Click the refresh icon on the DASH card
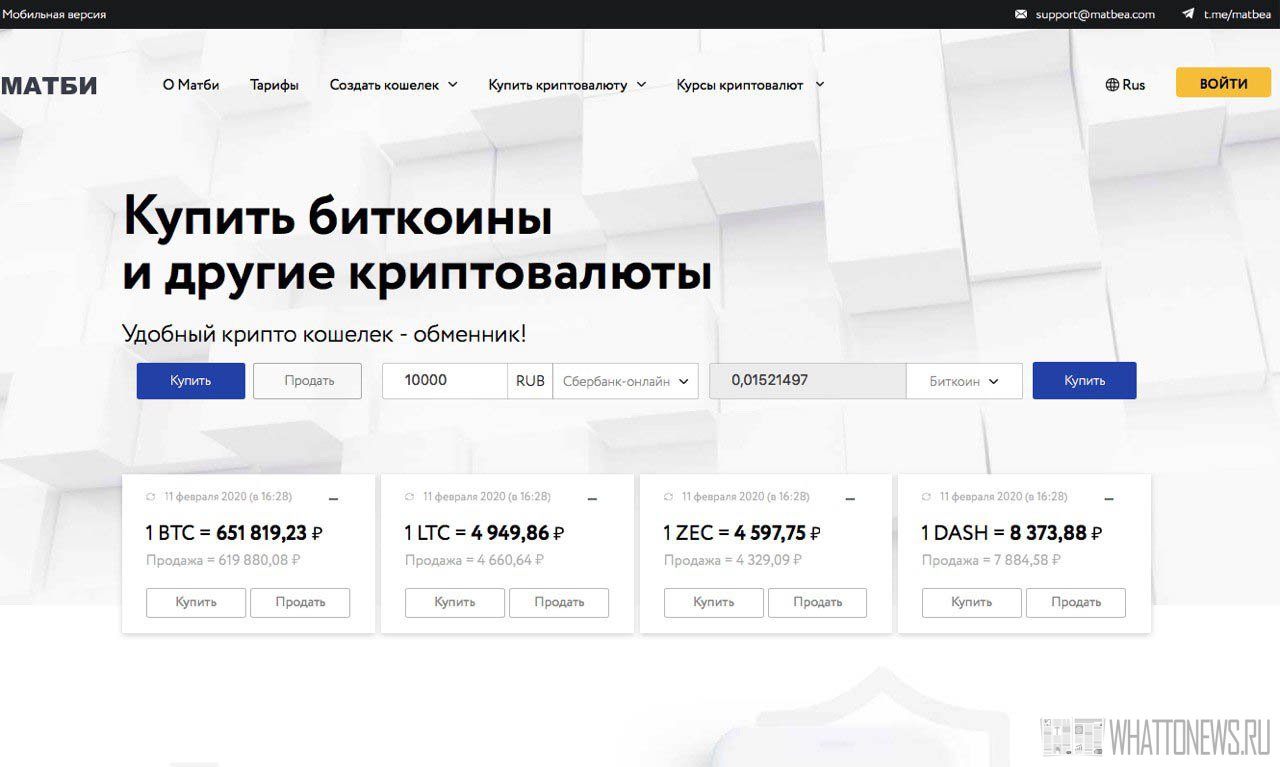The width and height of the screenshot is (1280, 767). (x=926, y=497)
